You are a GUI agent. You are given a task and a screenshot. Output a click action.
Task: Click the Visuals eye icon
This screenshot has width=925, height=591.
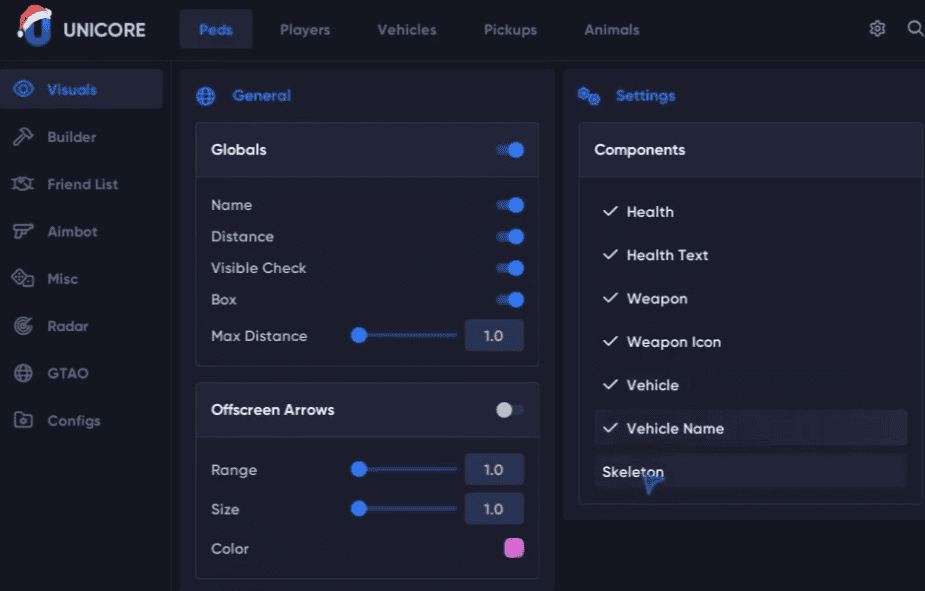pyautogui.click(x=24, y=89)
